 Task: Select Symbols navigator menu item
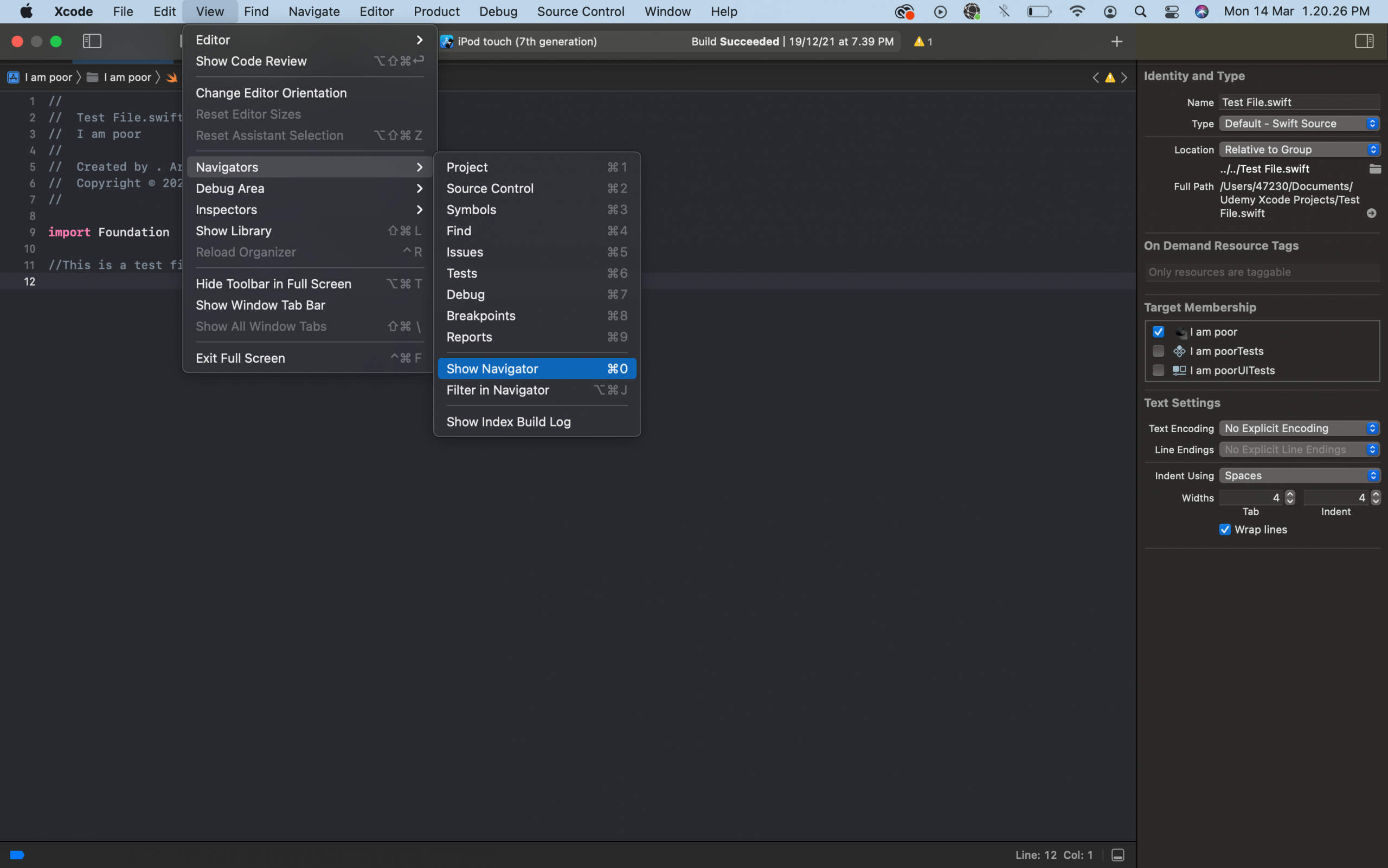point(537,209)
